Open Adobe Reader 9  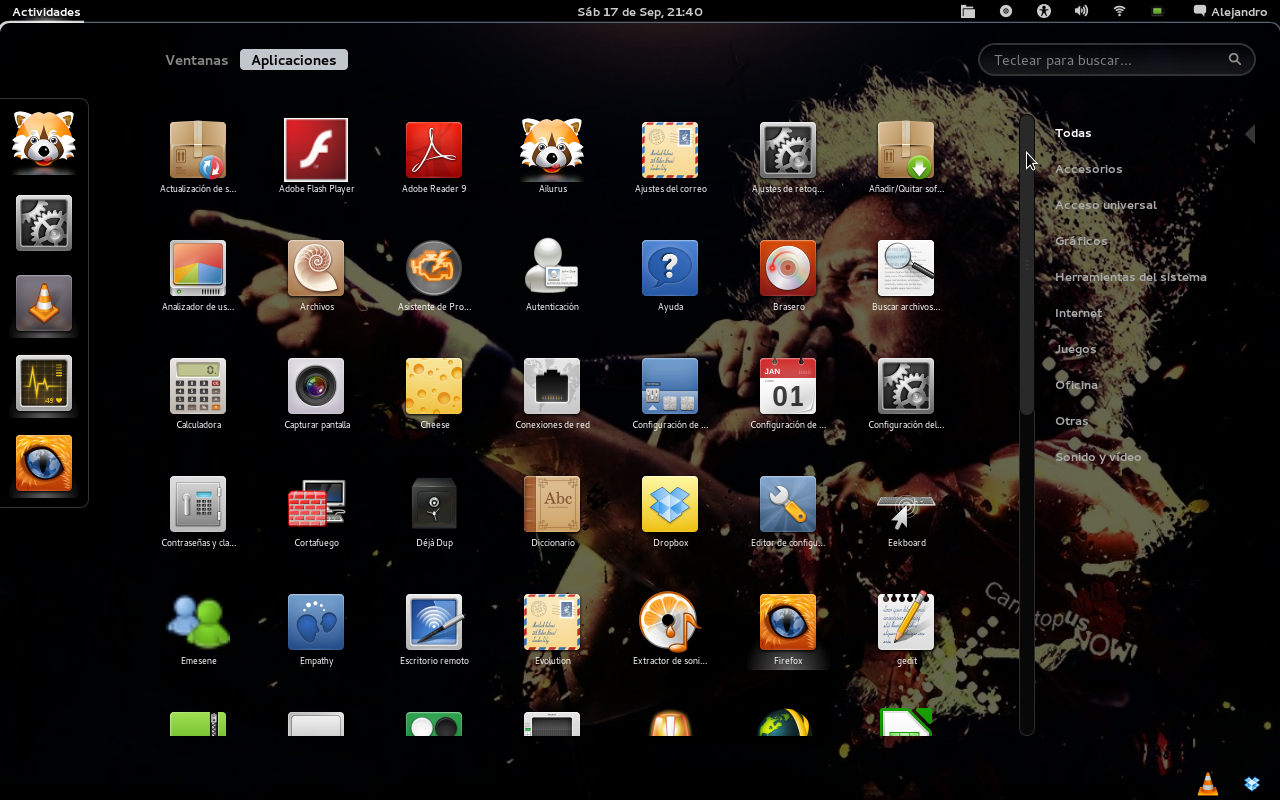pyautogui.click(x=434, y=150)
